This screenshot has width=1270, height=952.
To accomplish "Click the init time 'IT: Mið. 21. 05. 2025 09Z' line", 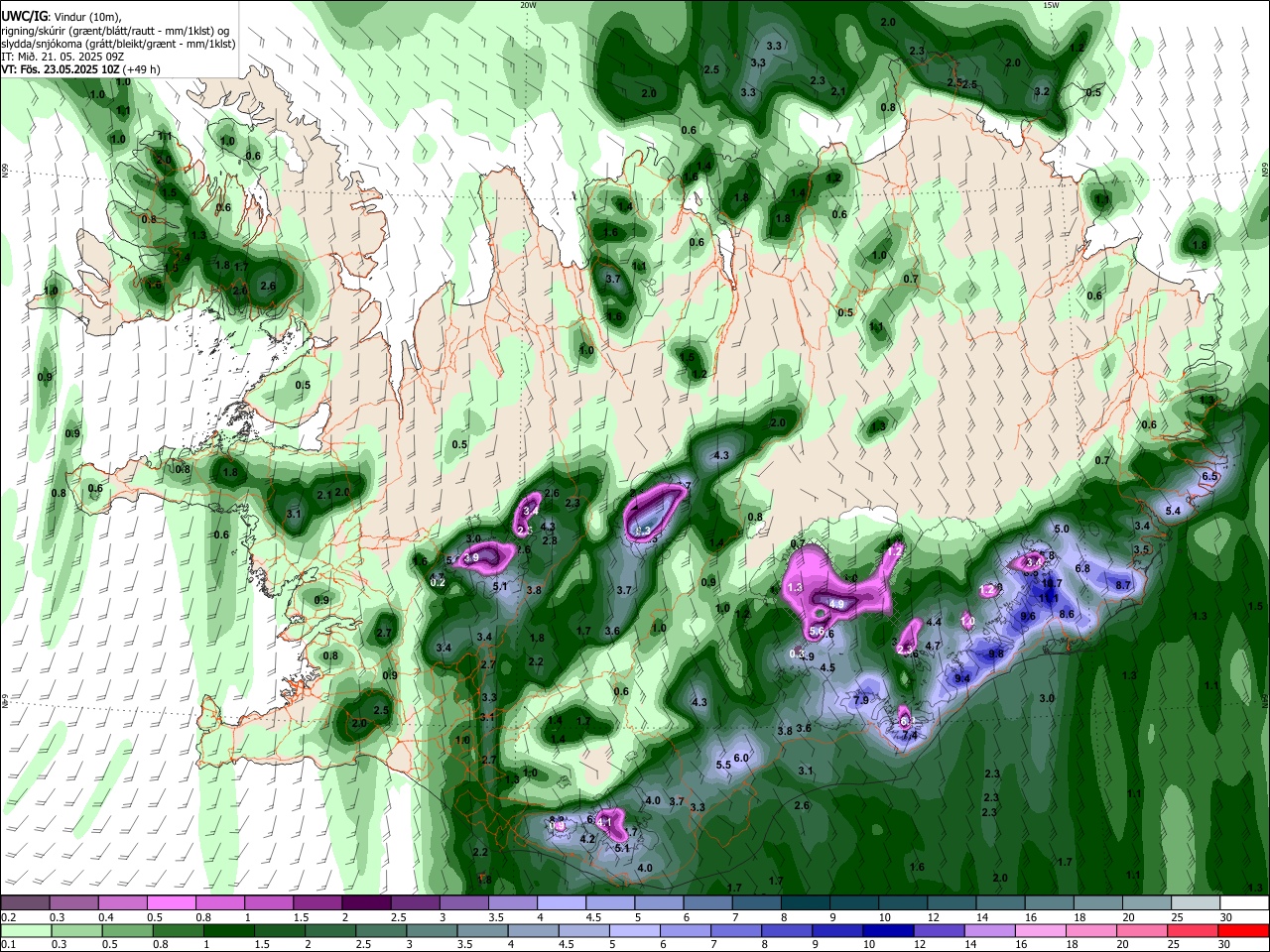I will 63,57.
